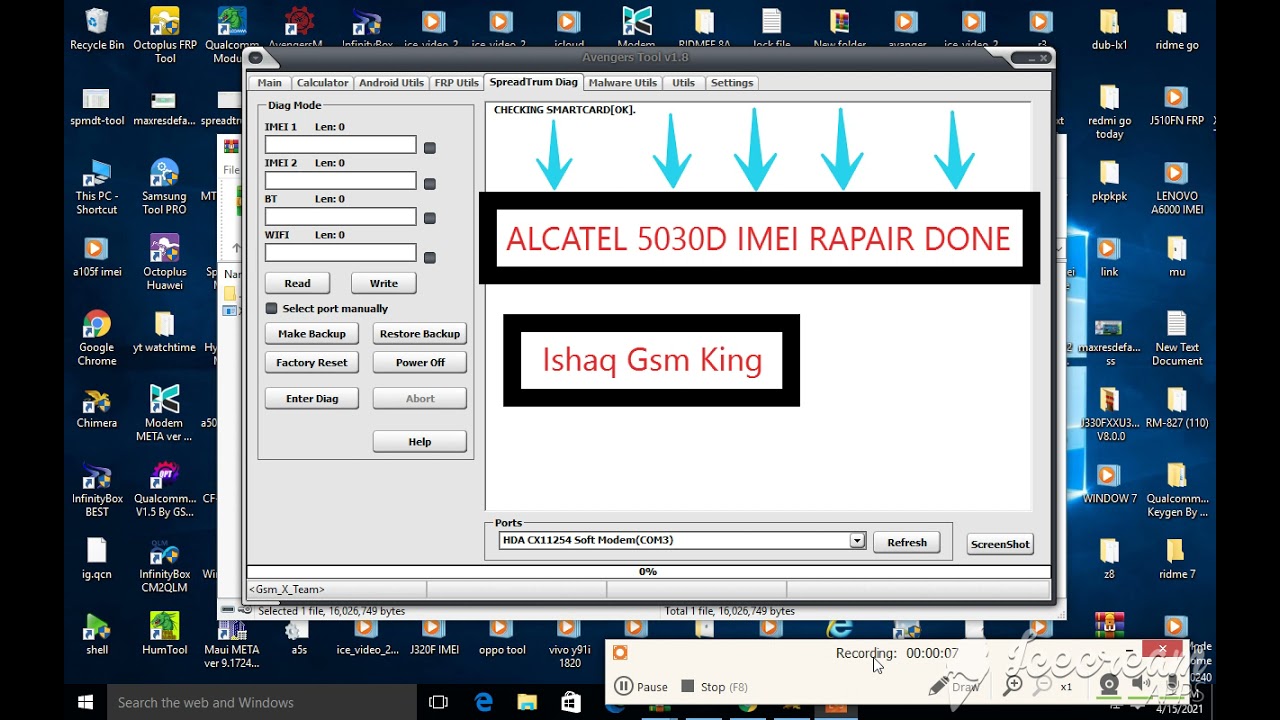Click the Read button
Image resolution: width=1280 pixels, height=720 pixels.
[298, 283]
